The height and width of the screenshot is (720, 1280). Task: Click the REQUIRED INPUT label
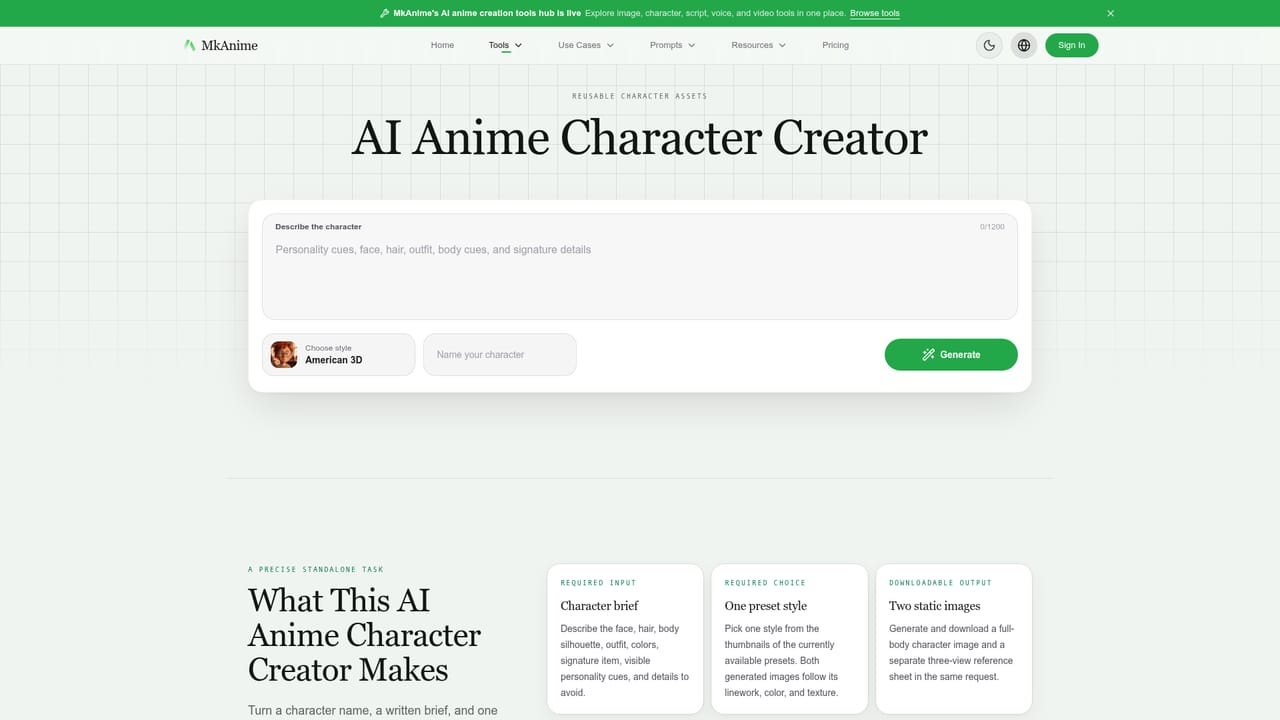pyautogui.click(x=598, y=582)
